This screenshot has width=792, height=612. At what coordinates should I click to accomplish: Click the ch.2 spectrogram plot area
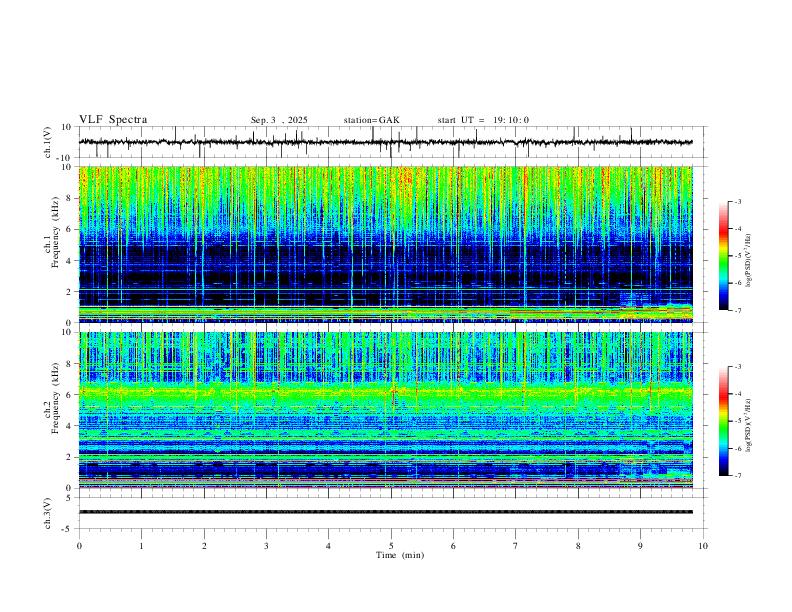(x=385, y=410)
